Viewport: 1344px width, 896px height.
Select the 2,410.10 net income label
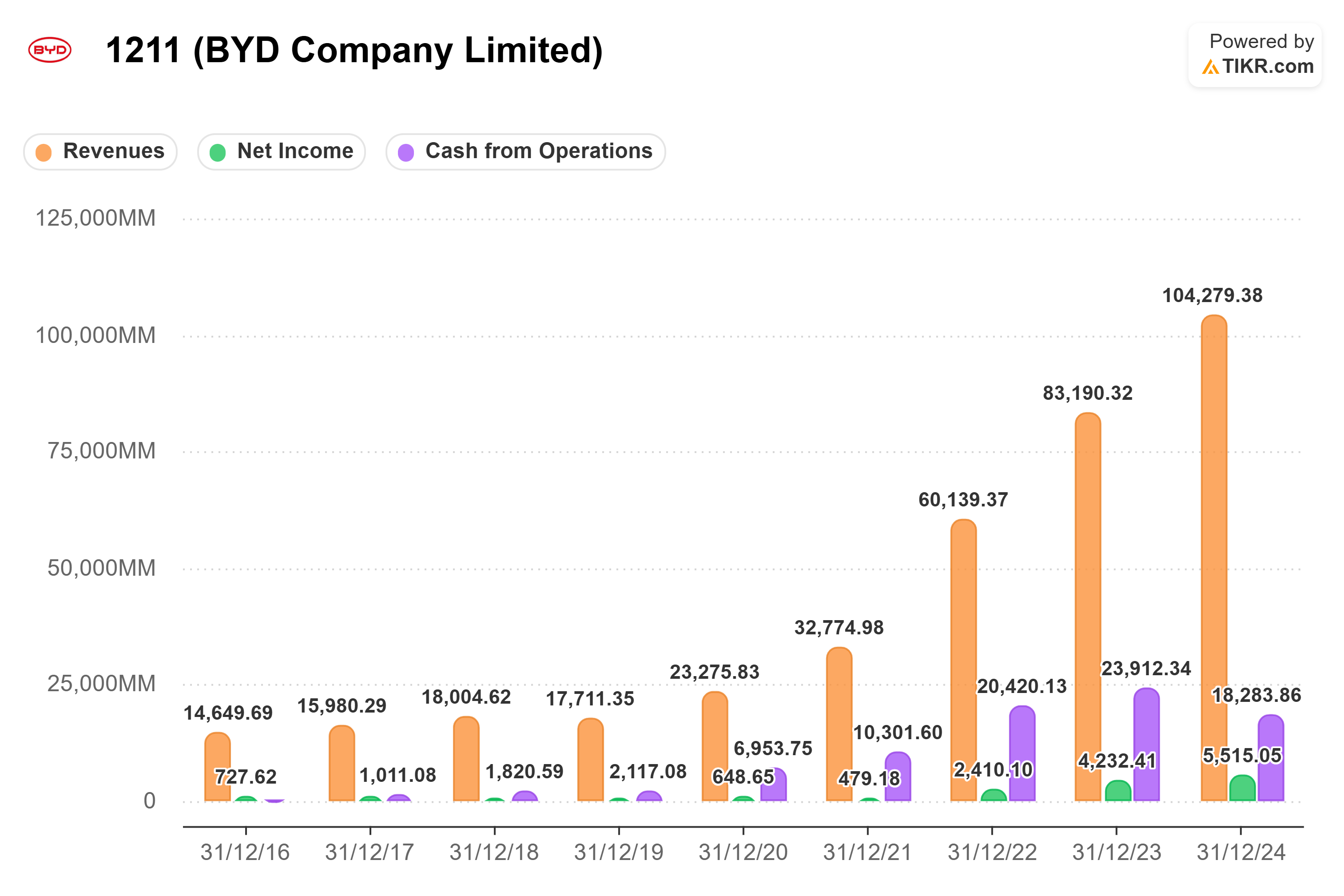coord(993,770)
